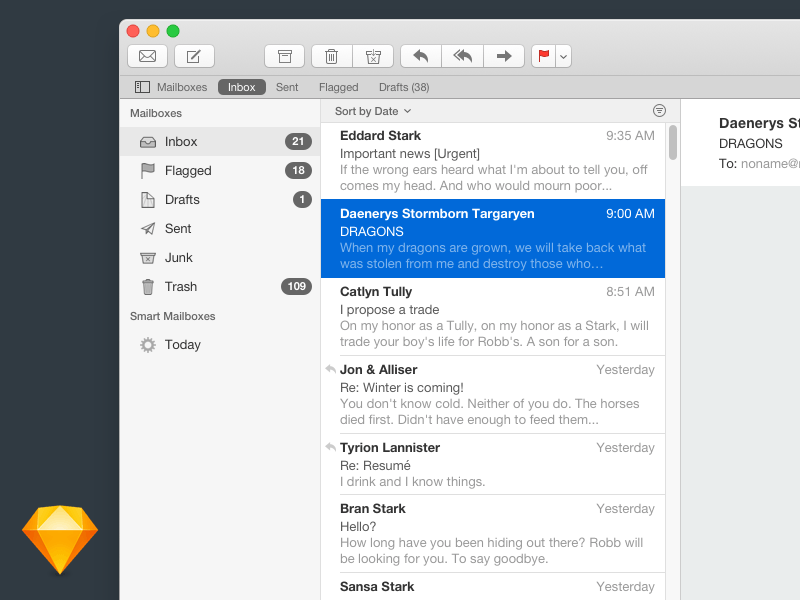The height and width of the screenshot is (600, 800).
Task: Delete the selected message
Action: [331, 56]
